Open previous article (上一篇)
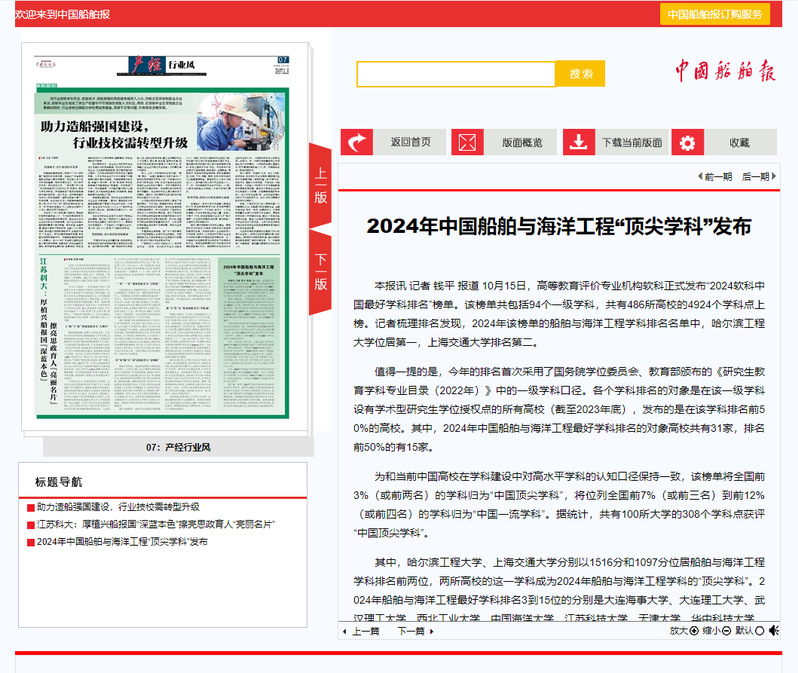Image resolution: width=798 pixels, height=673 pixels. point(360,631)
